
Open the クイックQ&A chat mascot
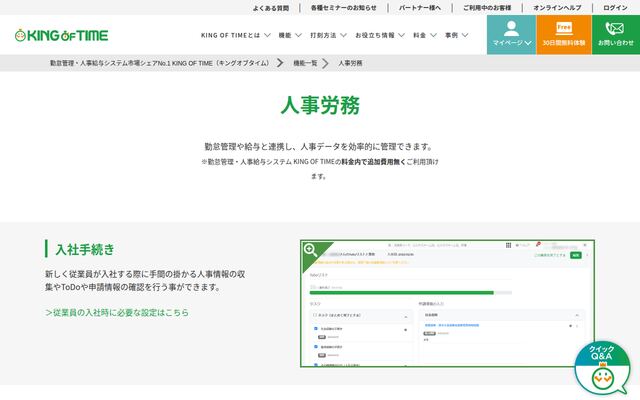coord(602,369)
